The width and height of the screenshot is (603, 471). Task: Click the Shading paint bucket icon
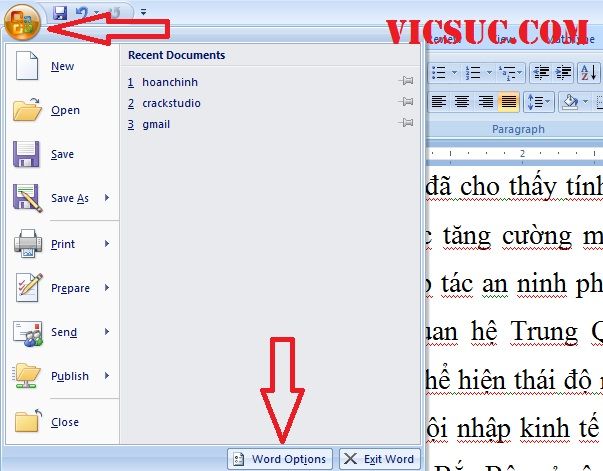(x=570, y=102)
